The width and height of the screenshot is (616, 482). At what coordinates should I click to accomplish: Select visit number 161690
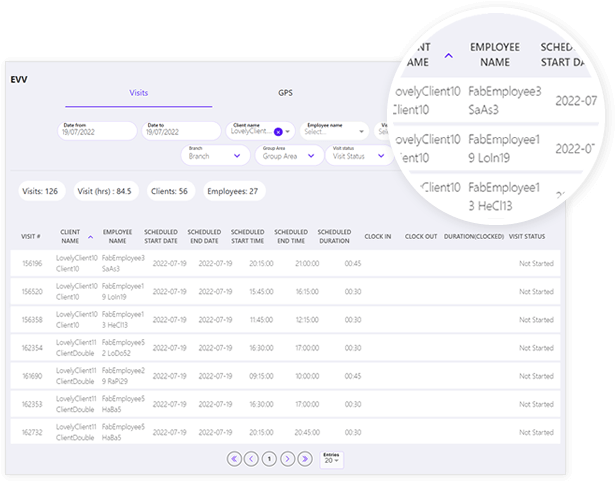click(32, 376)
